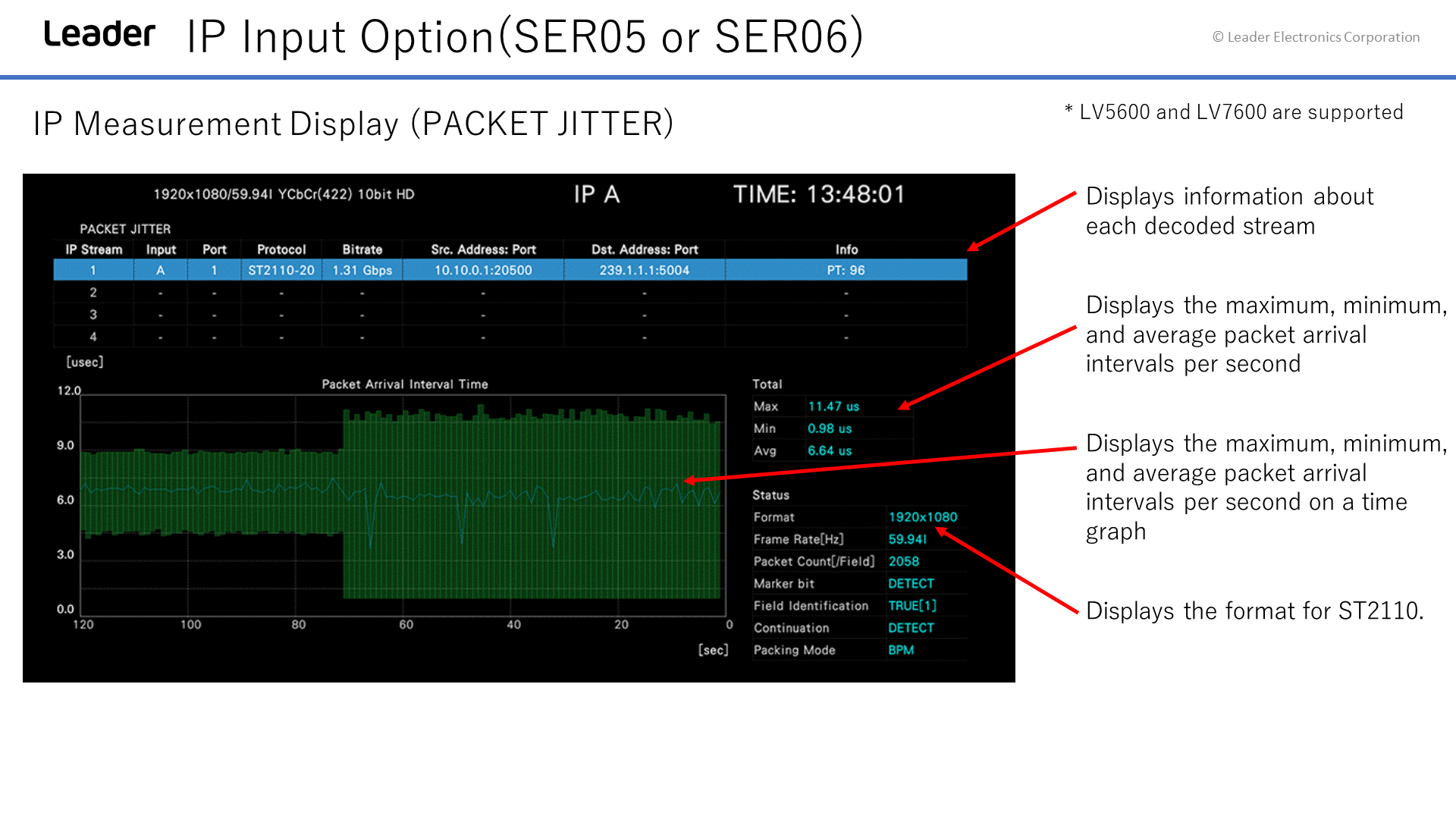Viewport: 1456px width, 819px height.
Task: Click the Avg value 6.64 us
Action: click(x=830, y=450)
